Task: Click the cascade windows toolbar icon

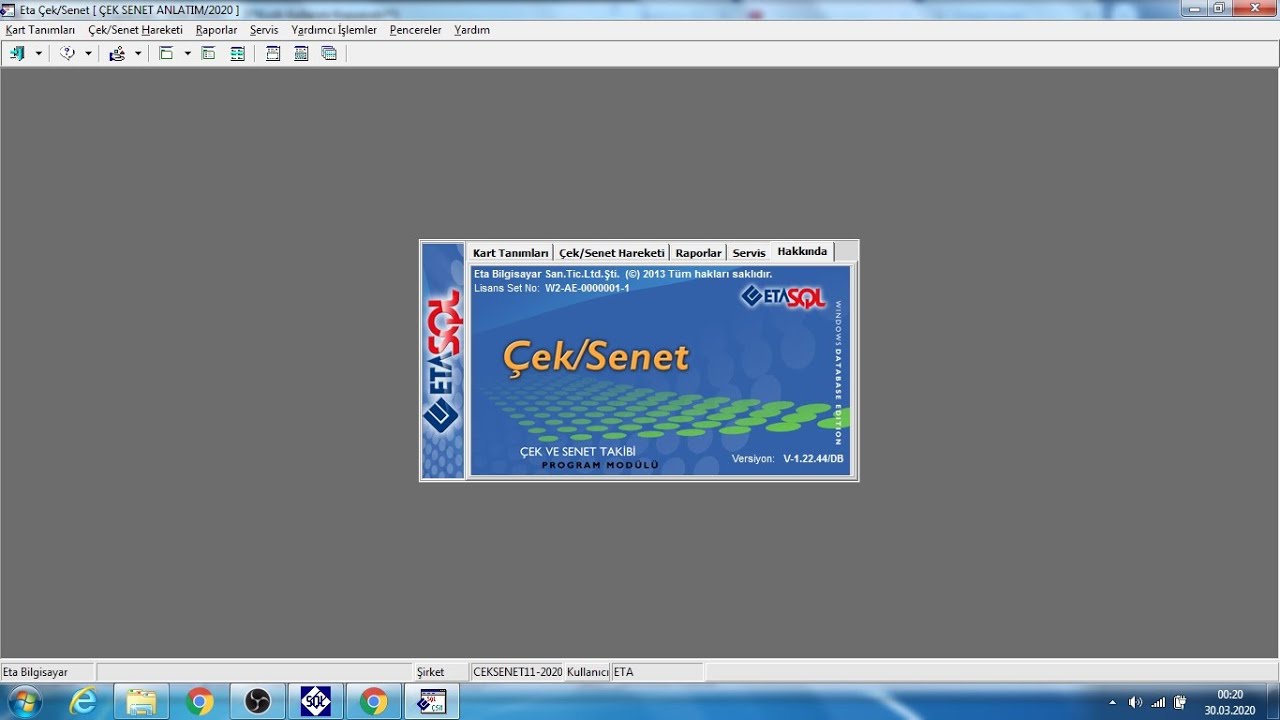Action: [x=329, y=54]
